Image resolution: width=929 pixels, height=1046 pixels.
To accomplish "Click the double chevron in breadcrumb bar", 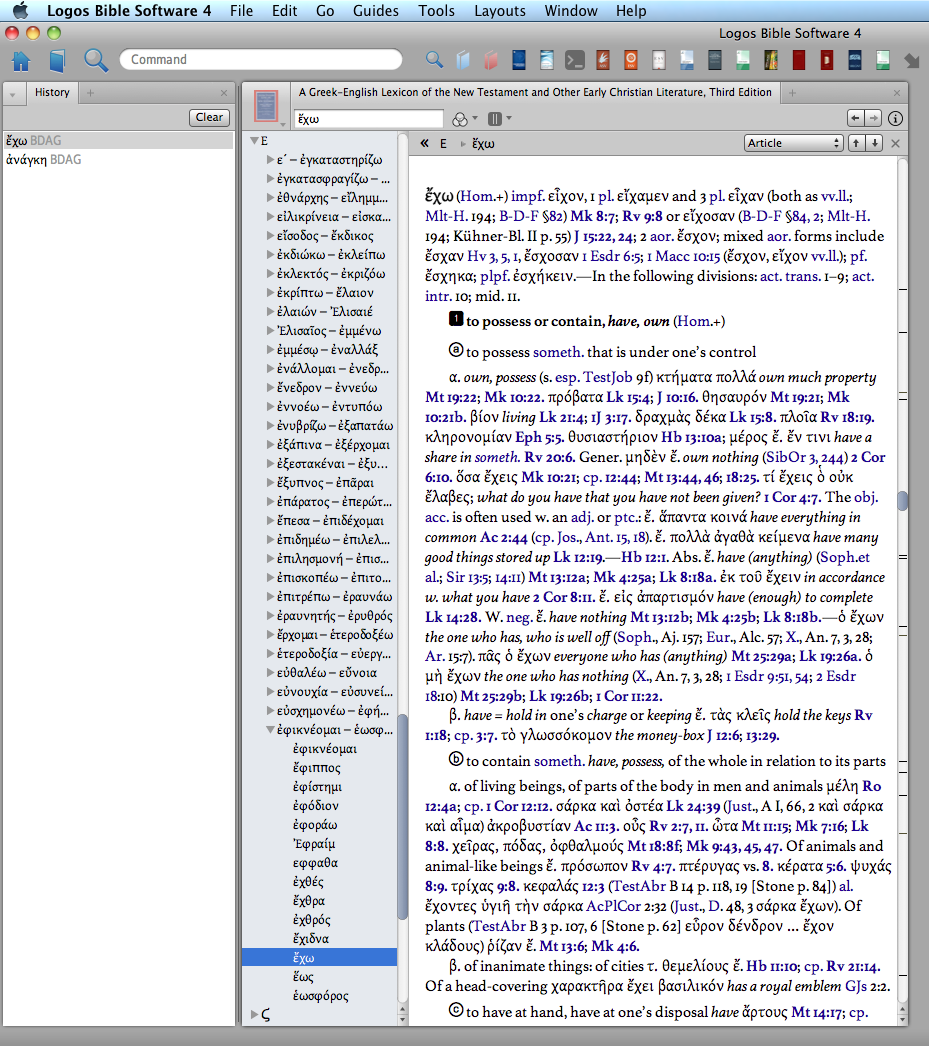I will (x=424, y=143).
